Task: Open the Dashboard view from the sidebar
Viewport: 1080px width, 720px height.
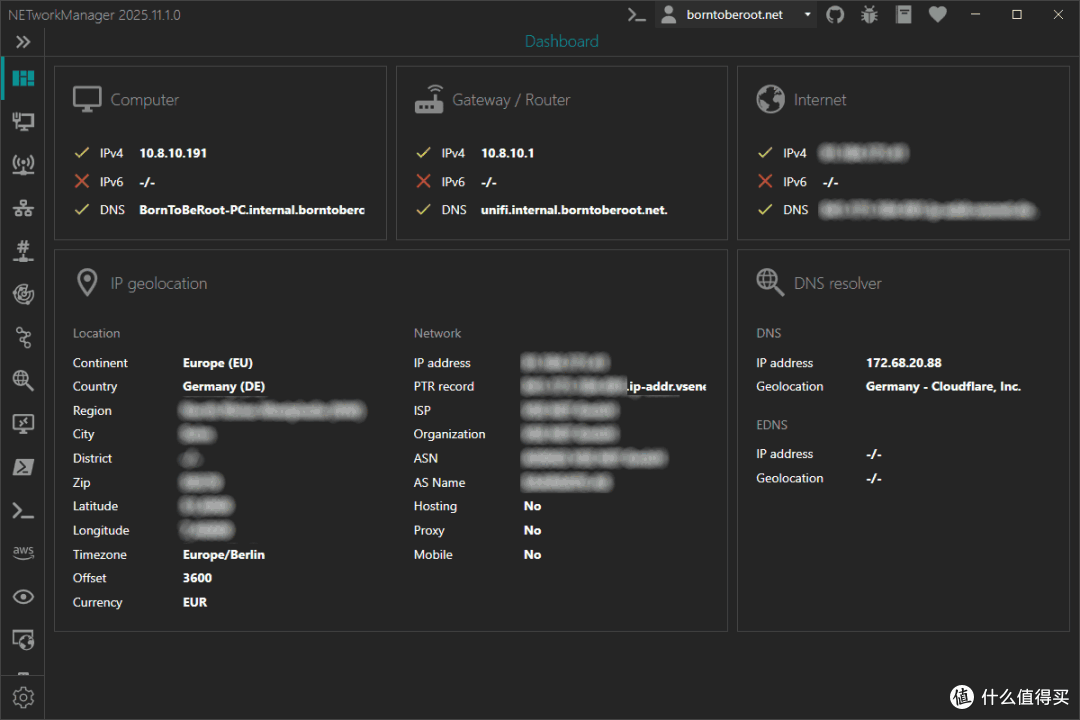Action: [x=23, y=79]
